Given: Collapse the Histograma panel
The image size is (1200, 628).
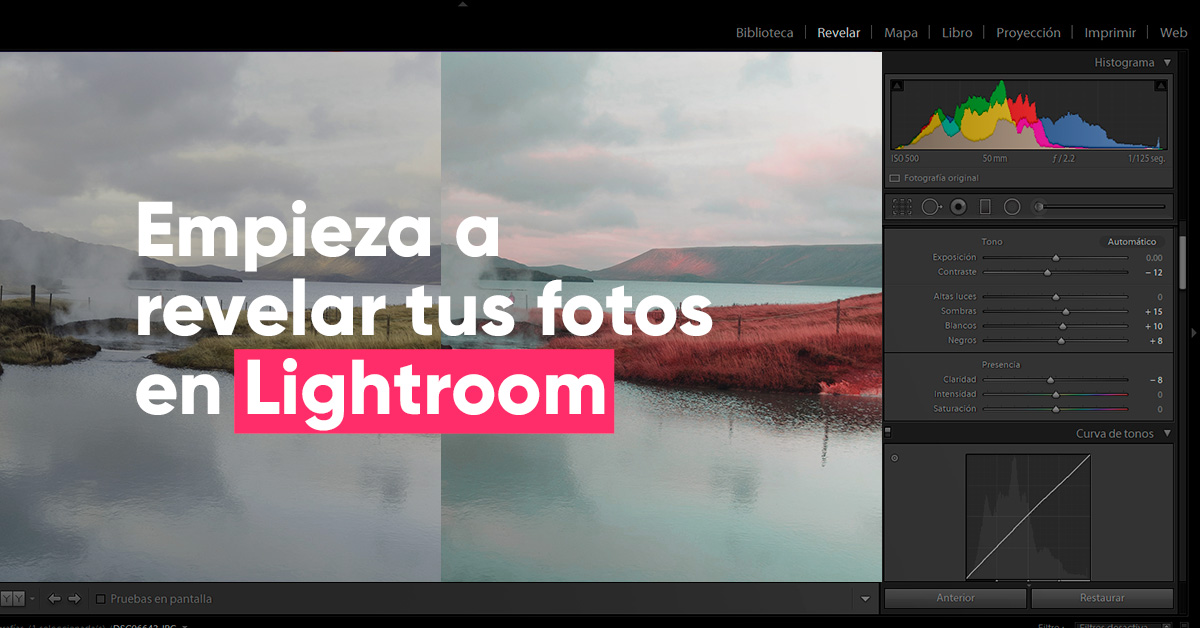Looking at the screenshot, I should click(x=1167, y=63).
